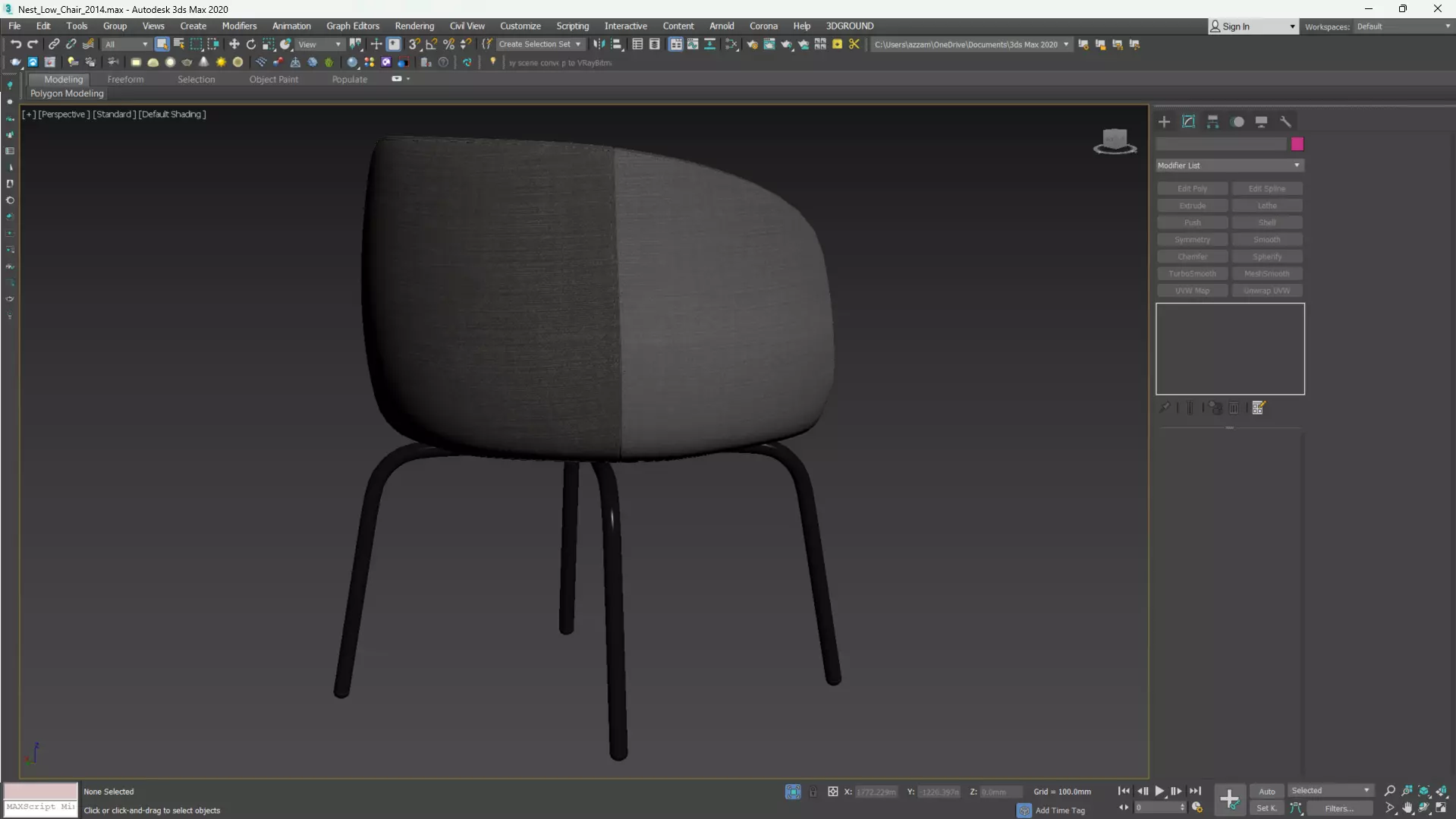This screenshot has height=819, width=1456.
Task: Open the Hierarchy panel icon
Action: point(1212,121)
